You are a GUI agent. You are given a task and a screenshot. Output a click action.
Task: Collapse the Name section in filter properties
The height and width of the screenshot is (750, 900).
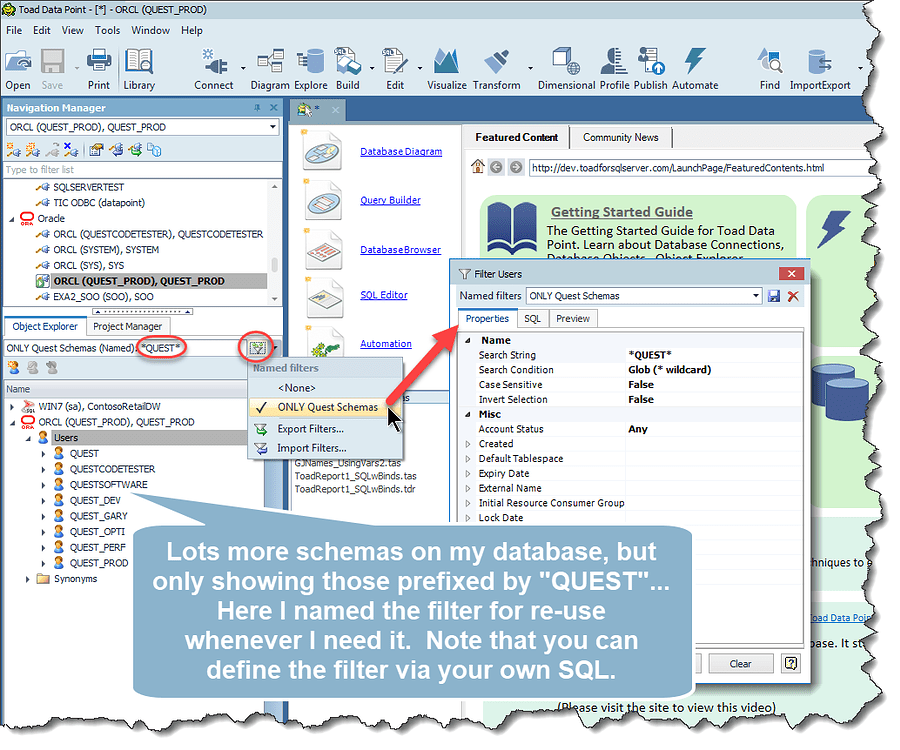click(468, 339)
